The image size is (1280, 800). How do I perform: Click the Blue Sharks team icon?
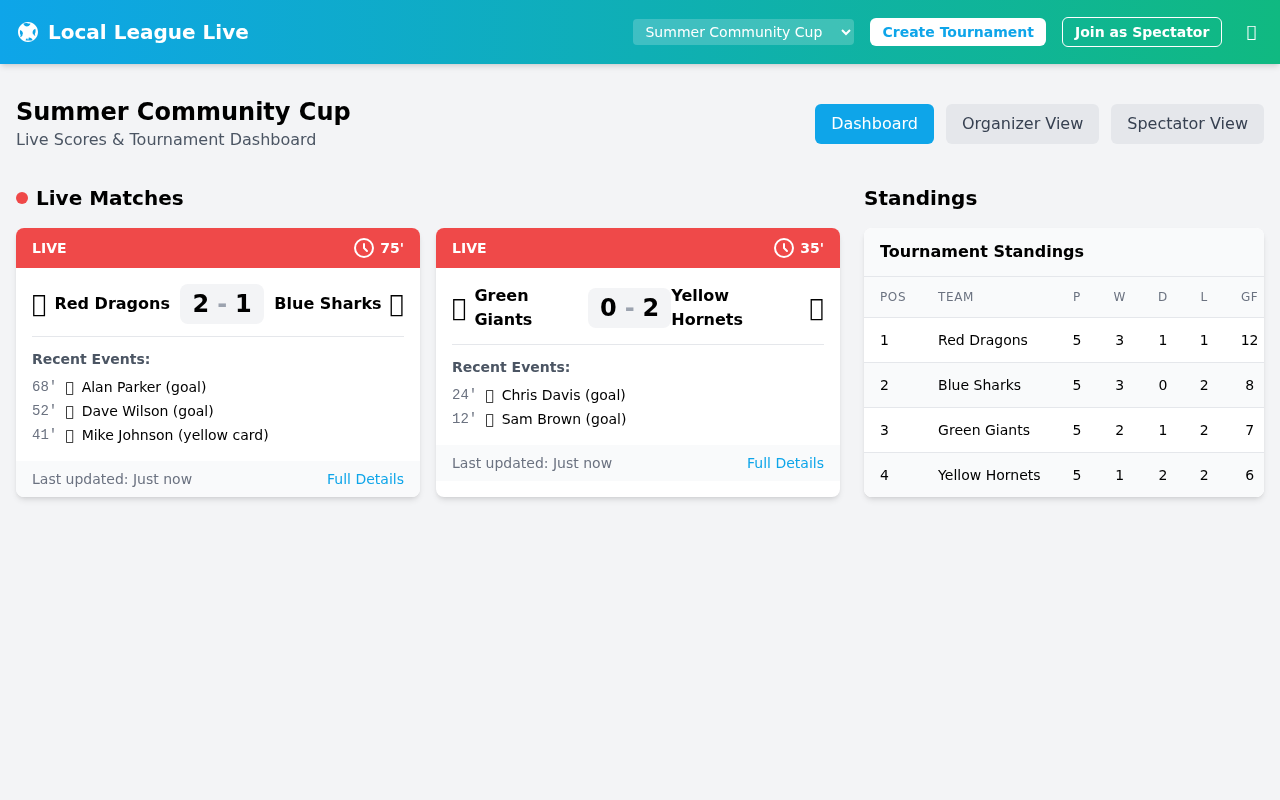click(397, 304)
